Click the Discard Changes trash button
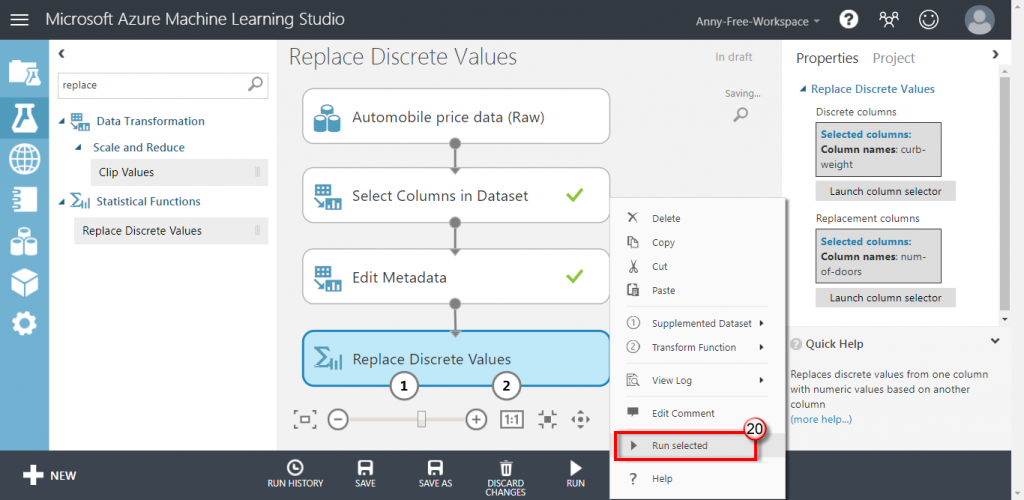The height and width of the screenshot is (500, 1024). 506,474
